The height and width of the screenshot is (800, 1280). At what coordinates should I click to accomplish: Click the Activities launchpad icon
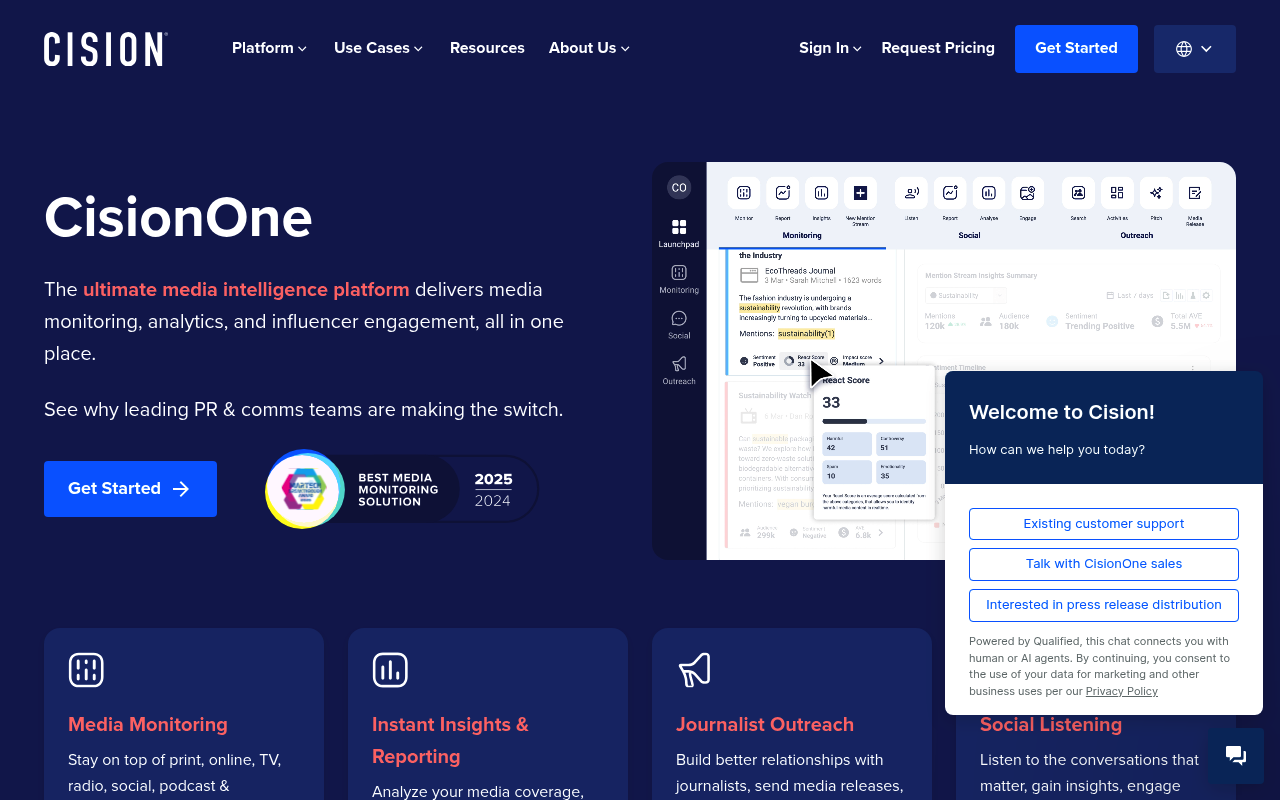point(1117,193)
